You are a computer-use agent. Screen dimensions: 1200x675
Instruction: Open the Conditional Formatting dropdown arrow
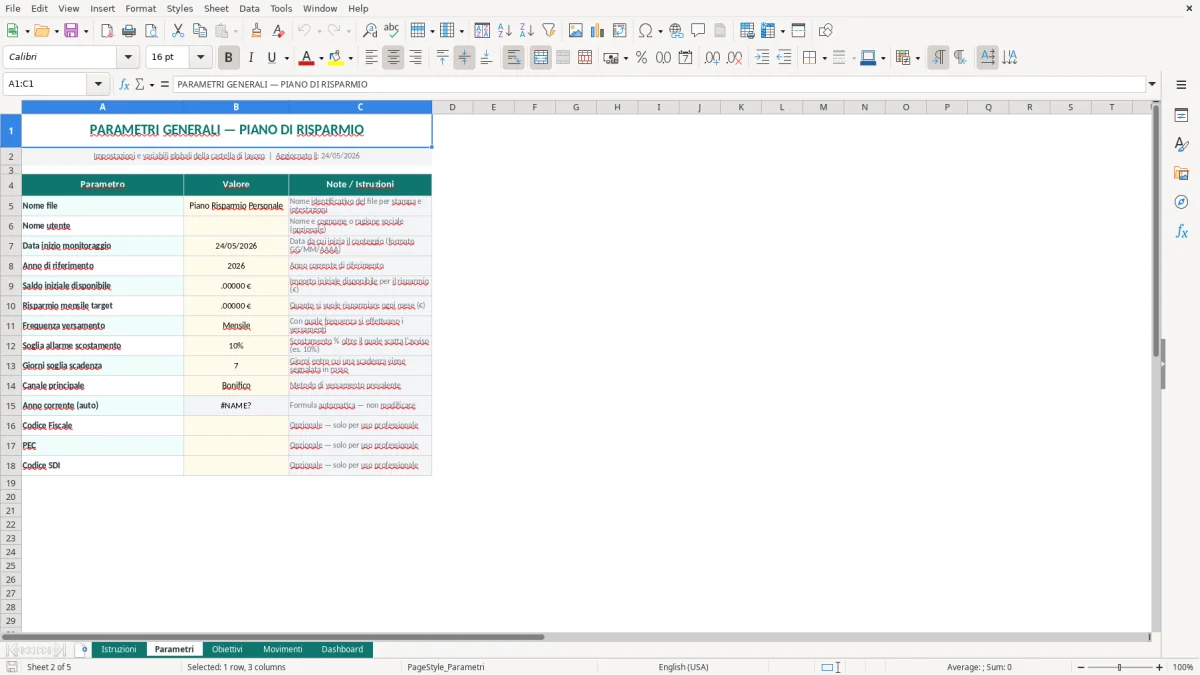(x=917, y=58)
